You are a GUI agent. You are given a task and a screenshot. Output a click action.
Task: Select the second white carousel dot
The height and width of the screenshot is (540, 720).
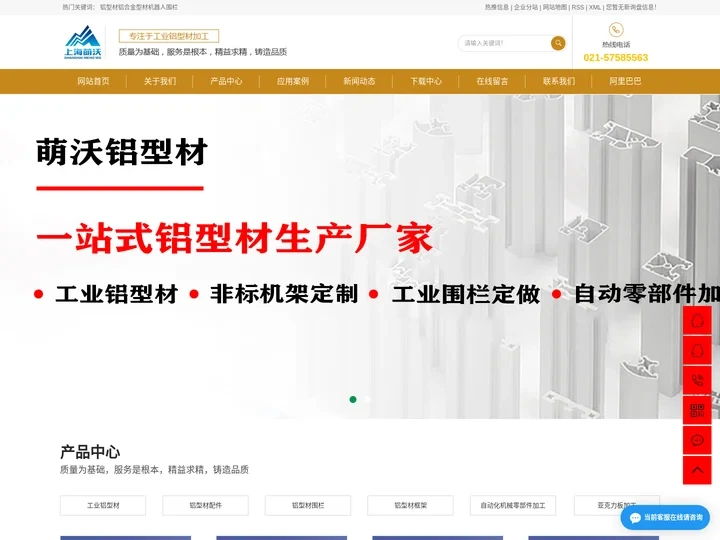pyautogui.click(x=368, y=399)
